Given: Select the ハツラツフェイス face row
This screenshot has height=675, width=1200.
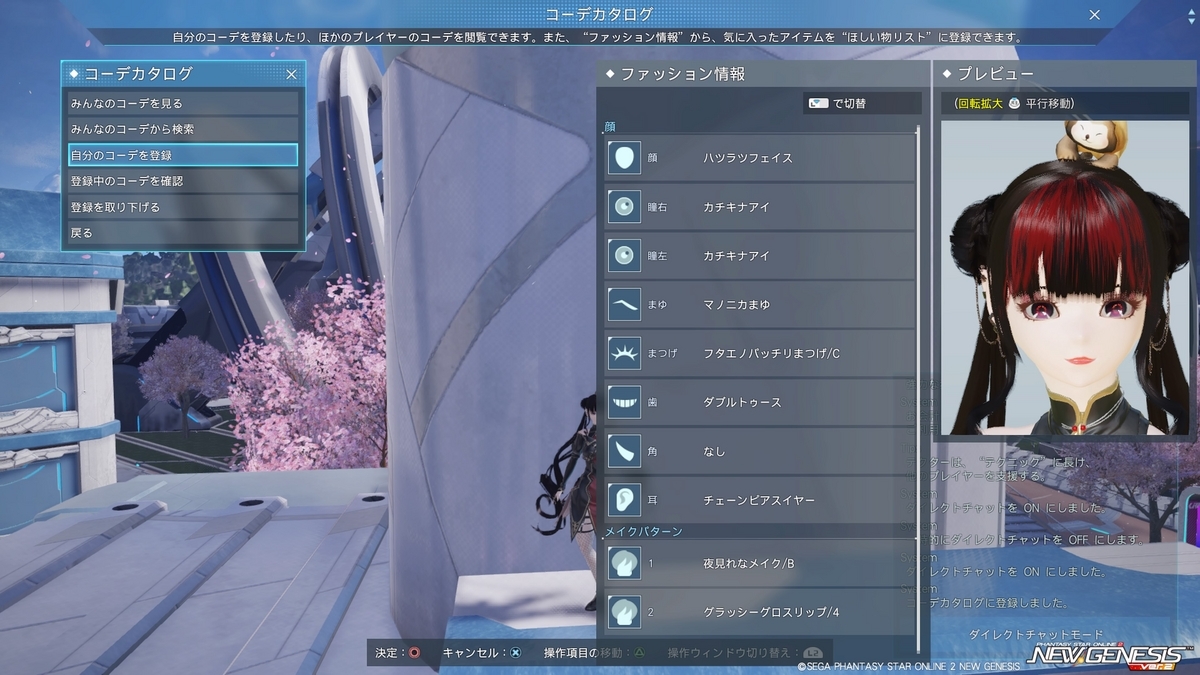Looking at the screenshot, I should (759, 158).
